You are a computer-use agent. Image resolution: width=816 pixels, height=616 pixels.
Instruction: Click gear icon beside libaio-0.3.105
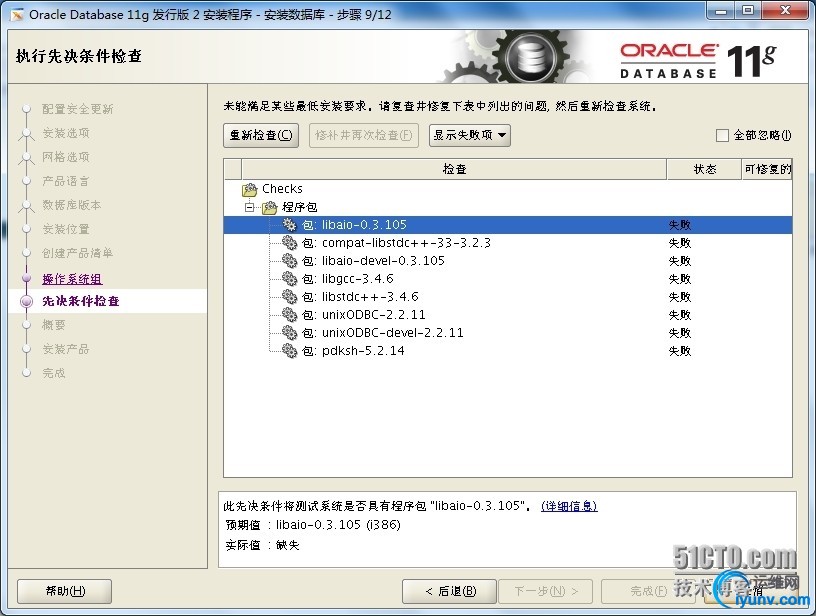[x=289, y=225]
